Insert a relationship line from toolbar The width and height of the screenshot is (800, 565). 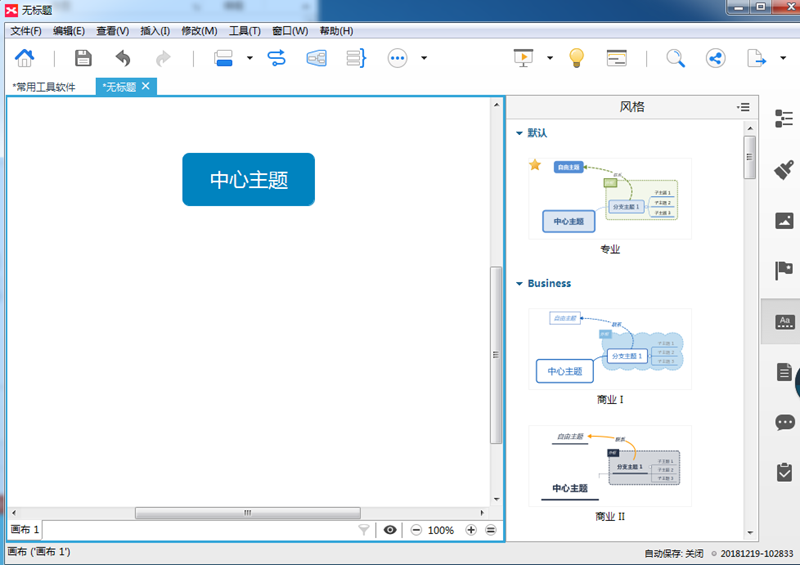point(277,58)
